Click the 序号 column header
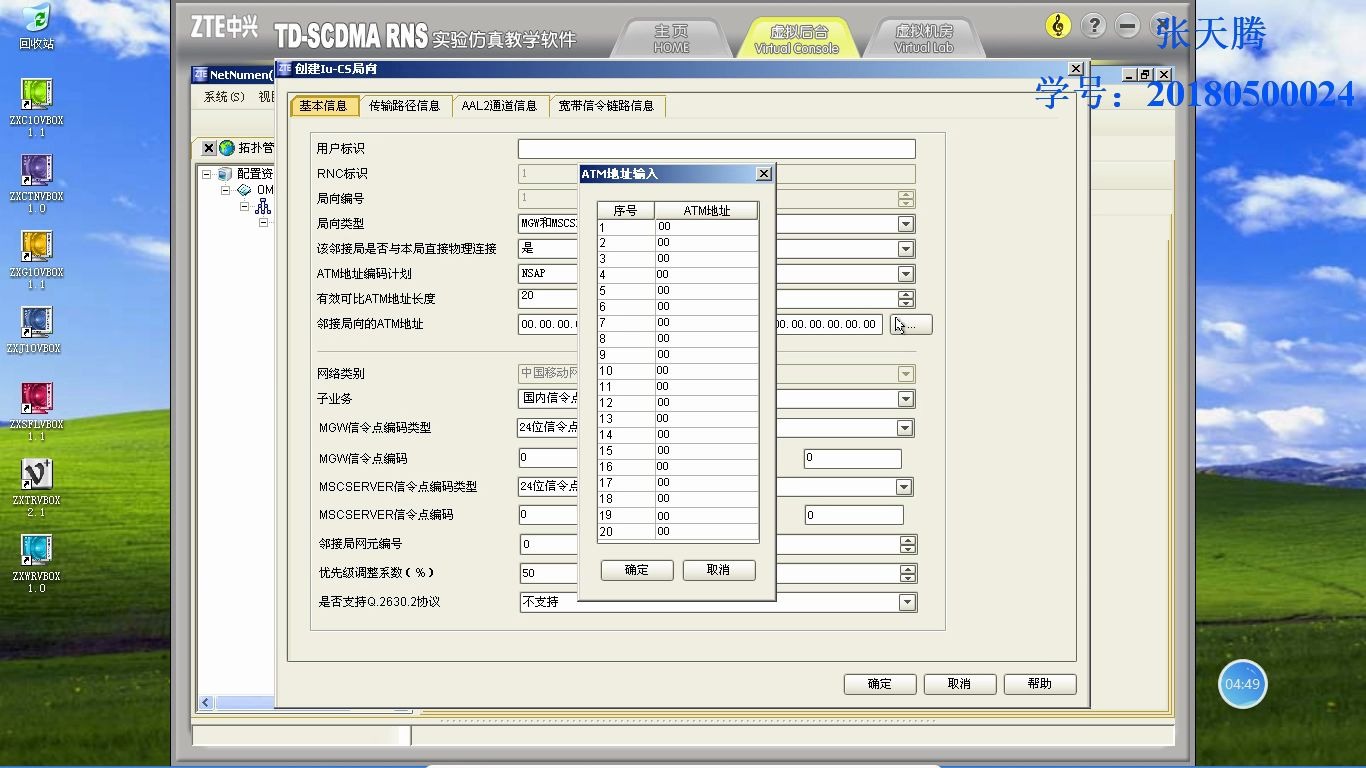Screen dimensions: 1366x768 (x=626, y=211)
